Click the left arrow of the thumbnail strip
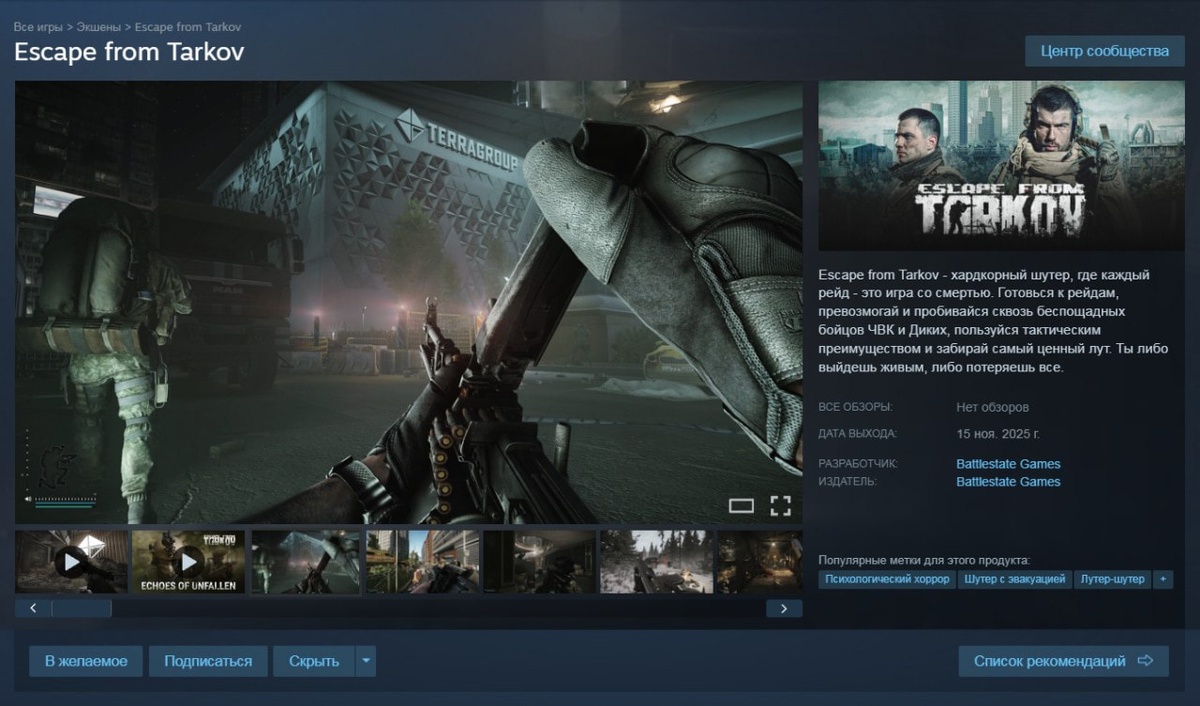The height and width of the screenshot is (706, 1200). click(x=33, y=608)
